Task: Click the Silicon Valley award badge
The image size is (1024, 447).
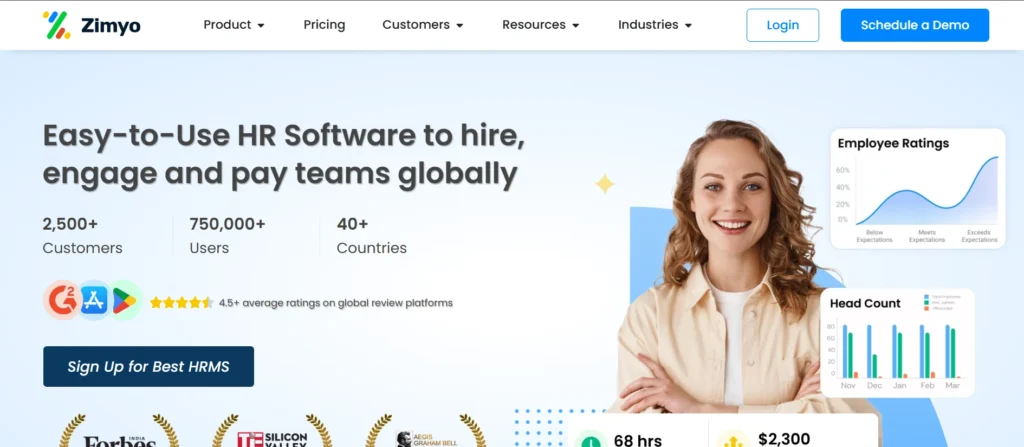Action: (271, 434)
